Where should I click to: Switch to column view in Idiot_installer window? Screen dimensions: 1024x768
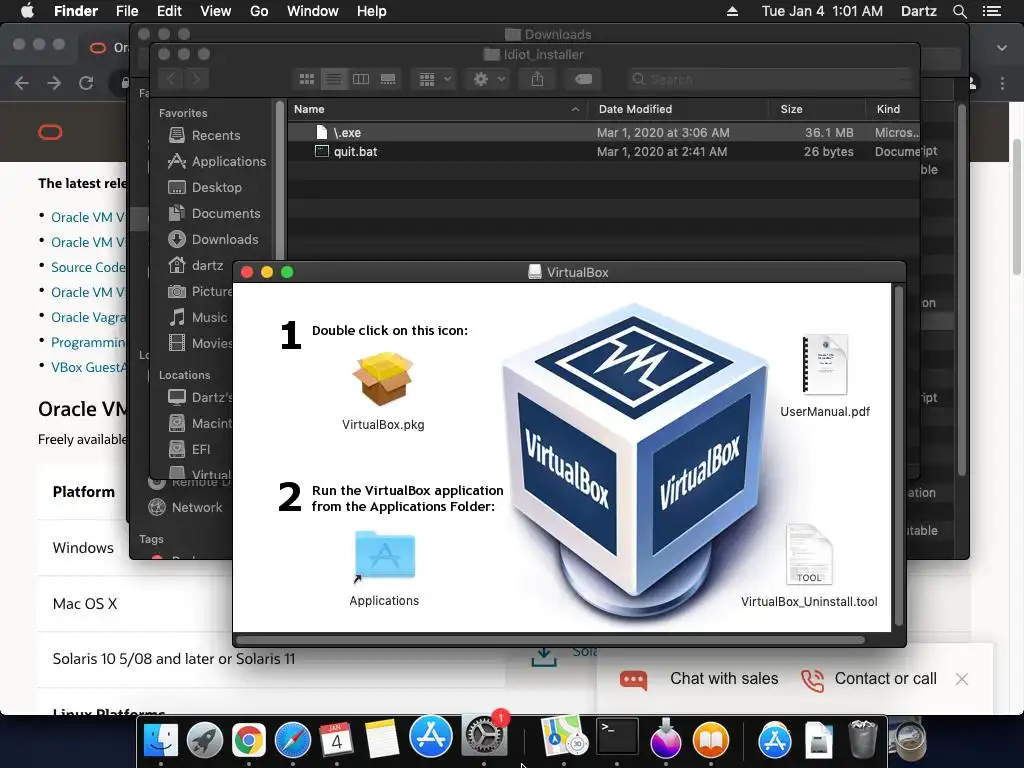[360, 79]
